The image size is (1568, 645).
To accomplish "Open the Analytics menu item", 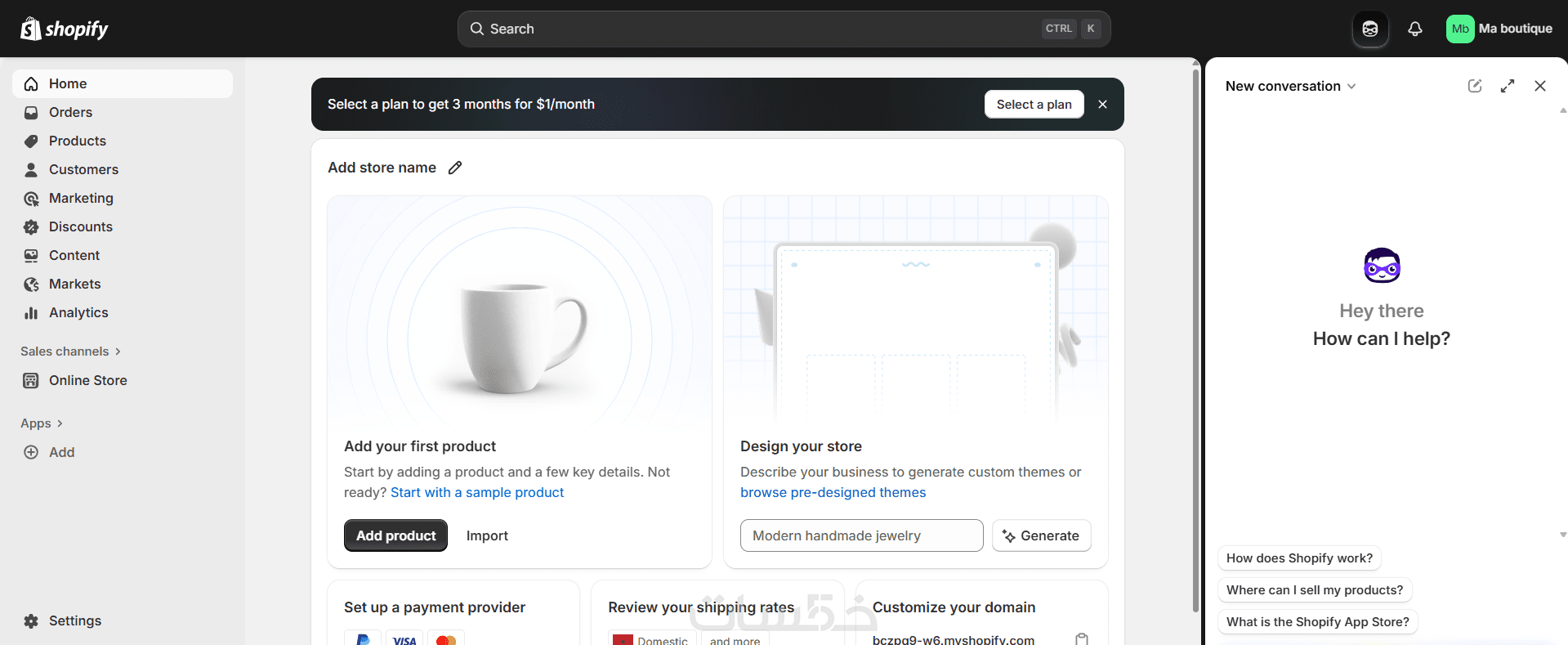I will pyautogui.click(x=78, y=313).
